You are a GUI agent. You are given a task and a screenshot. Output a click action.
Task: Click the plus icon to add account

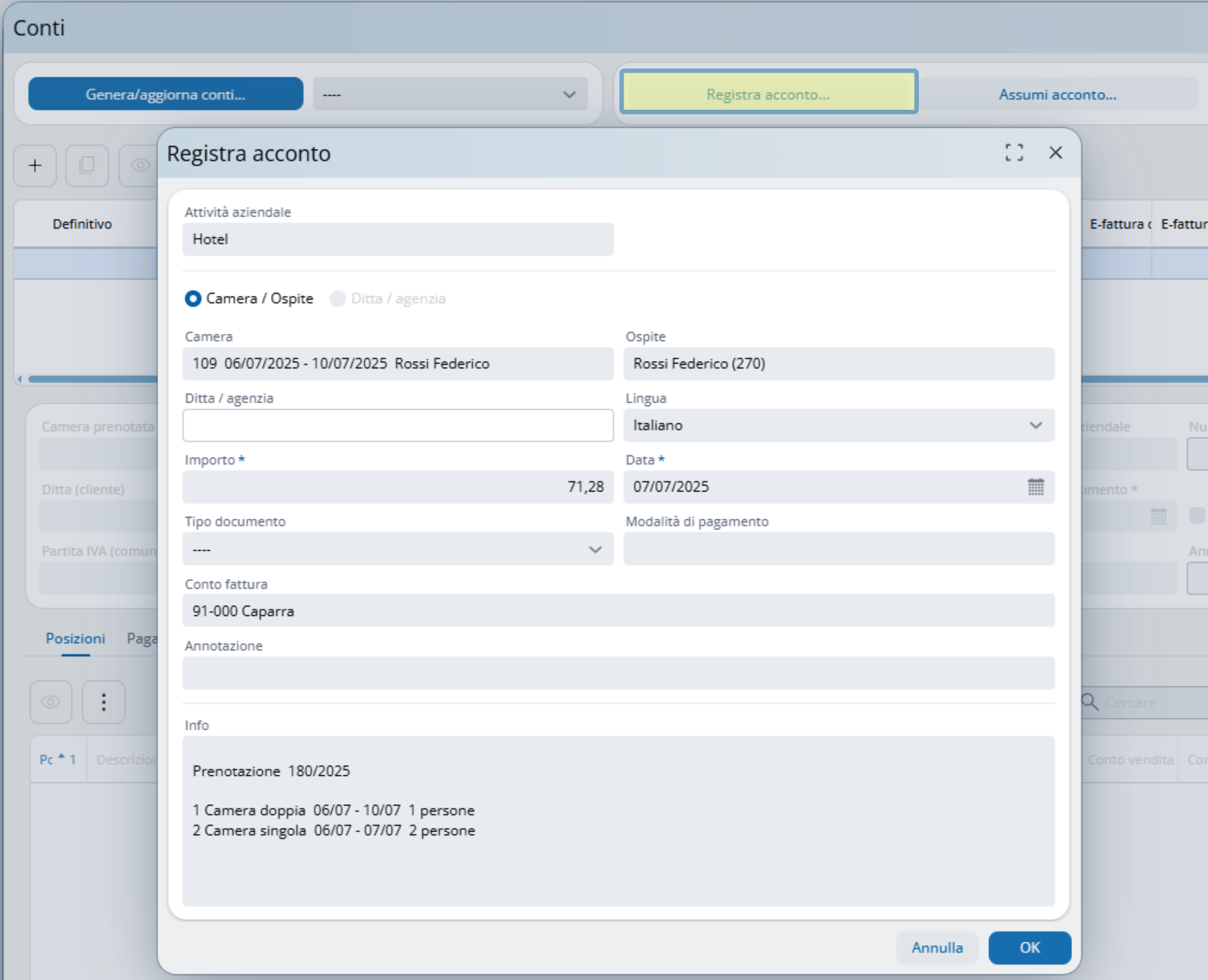point(35,166)
